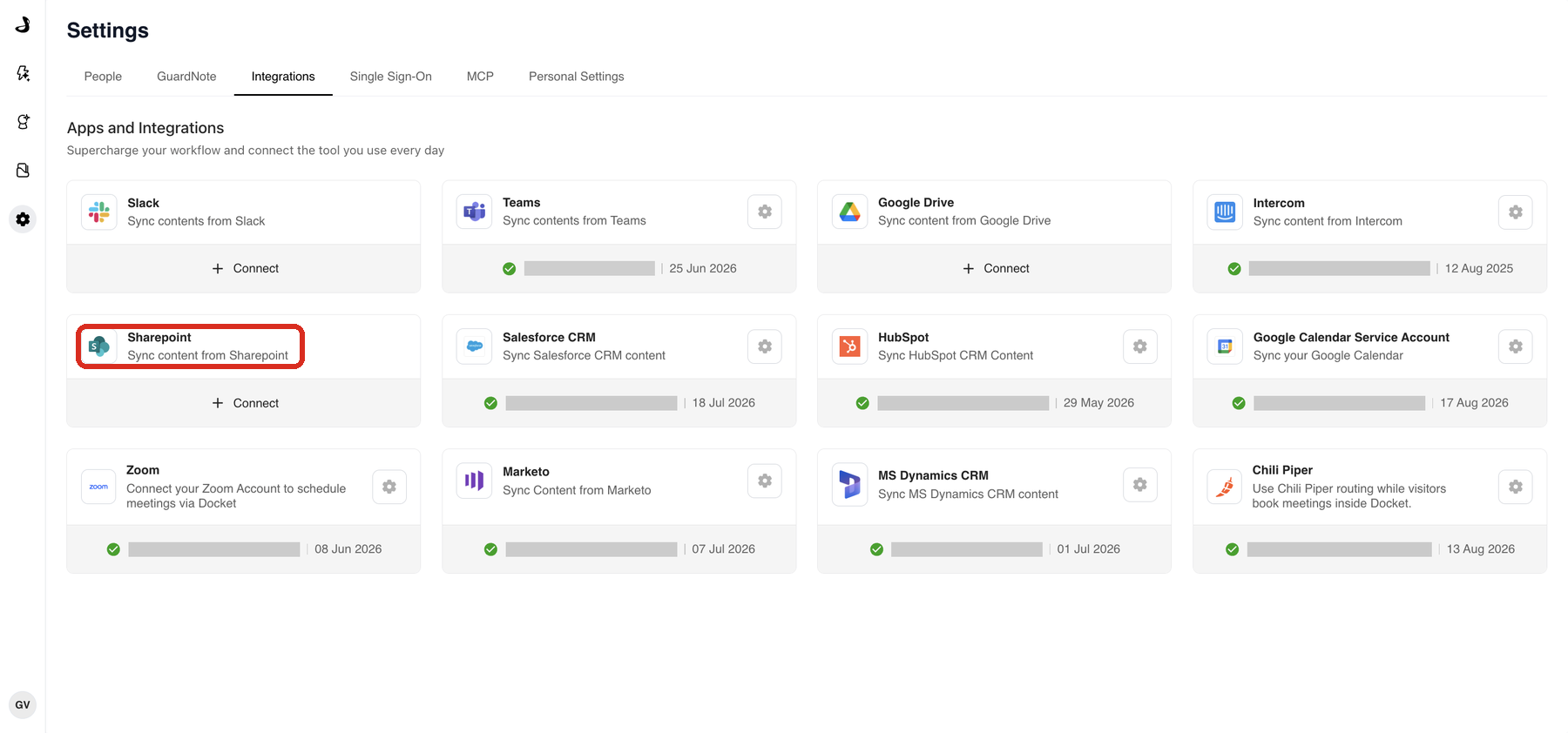Click the MS Dynamics date 01 Jul 2026
This screenshot has width=1568, height=733.
1089,548
